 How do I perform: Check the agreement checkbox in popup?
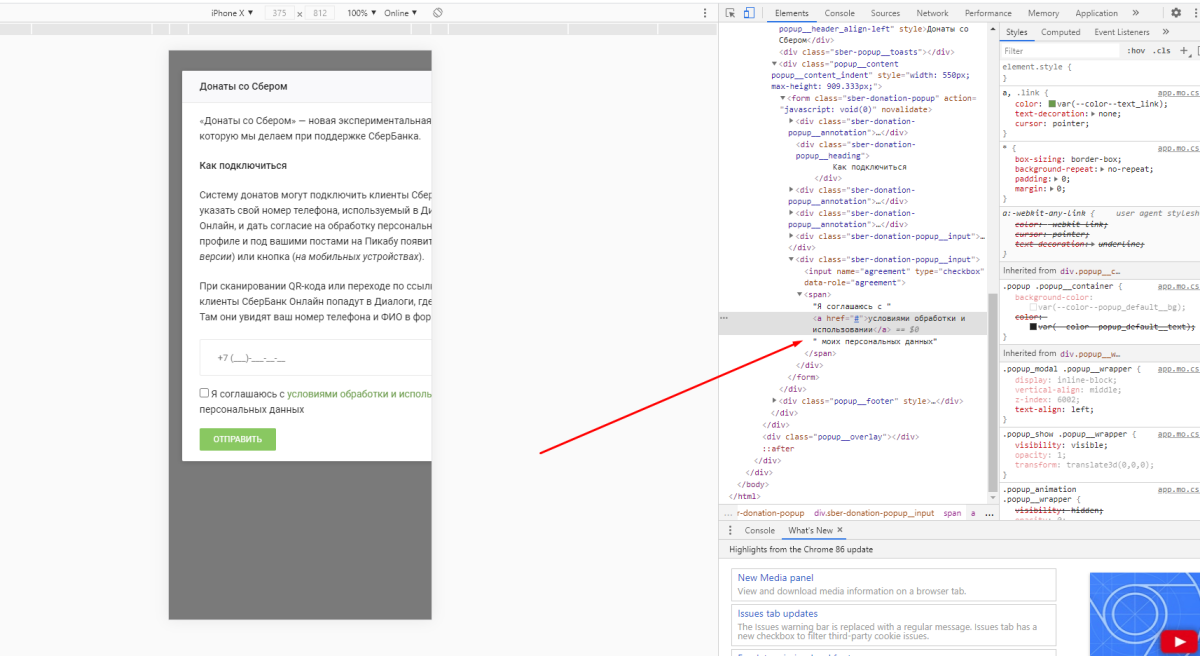click(x=204, y=393)
